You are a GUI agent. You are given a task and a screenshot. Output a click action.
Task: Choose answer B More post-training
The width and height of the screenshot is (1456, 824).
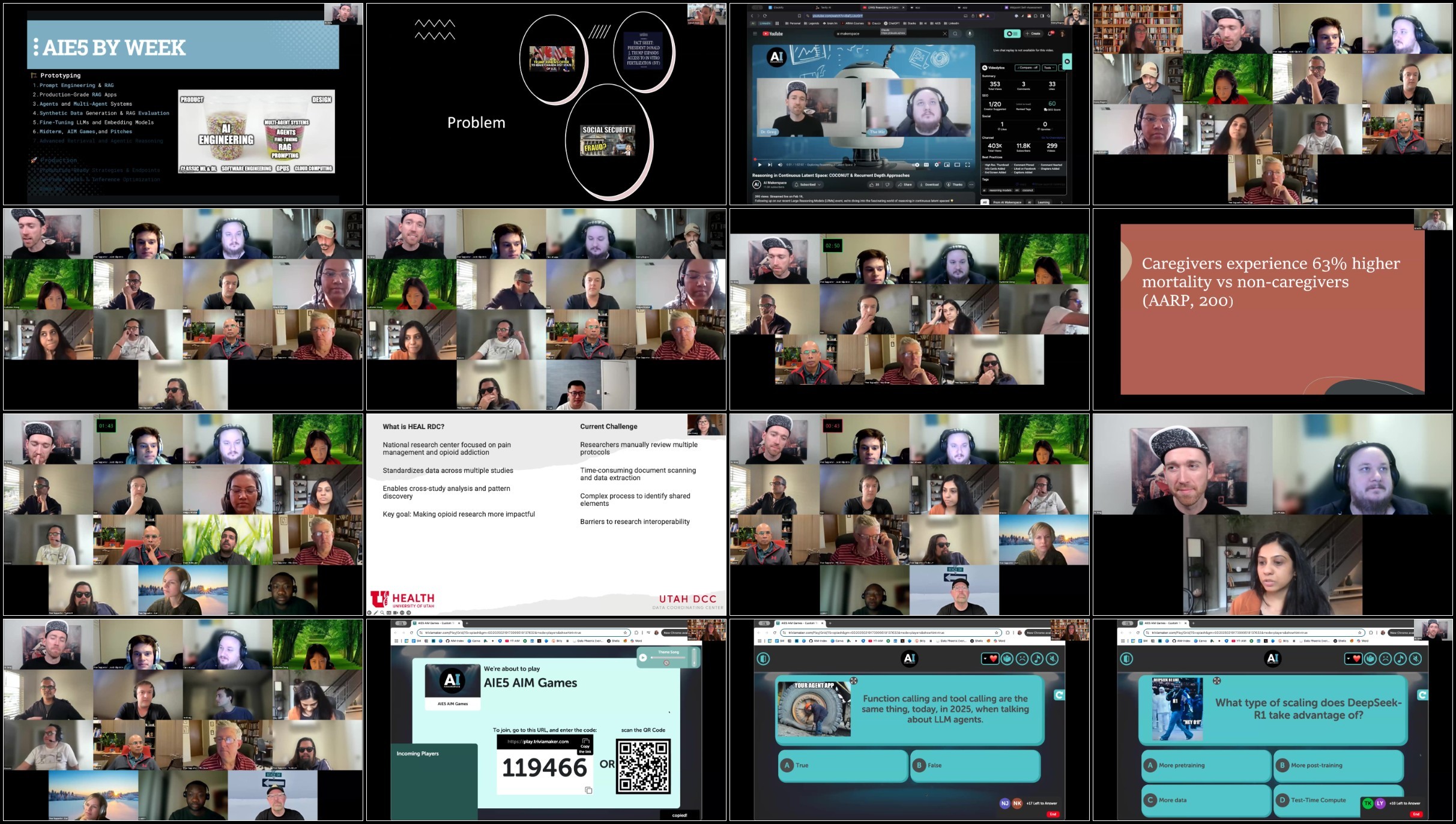pos(1338,765)
